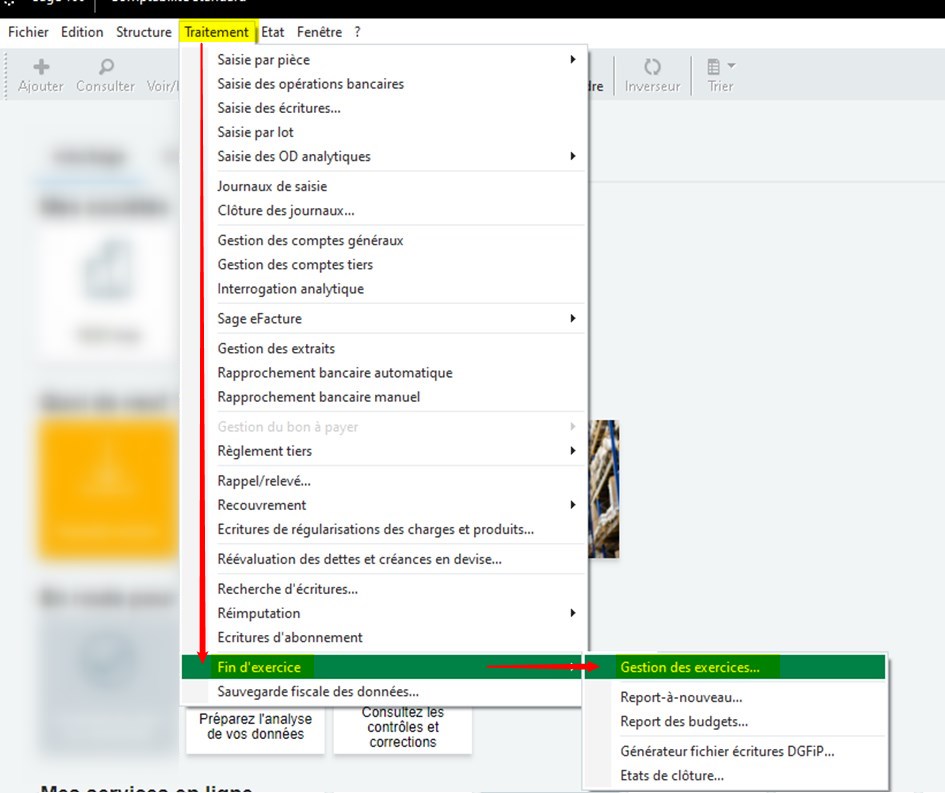Open the Structure menu
Image resolution: width=945 pixels, height=793 pixels.
pos(144,32)
